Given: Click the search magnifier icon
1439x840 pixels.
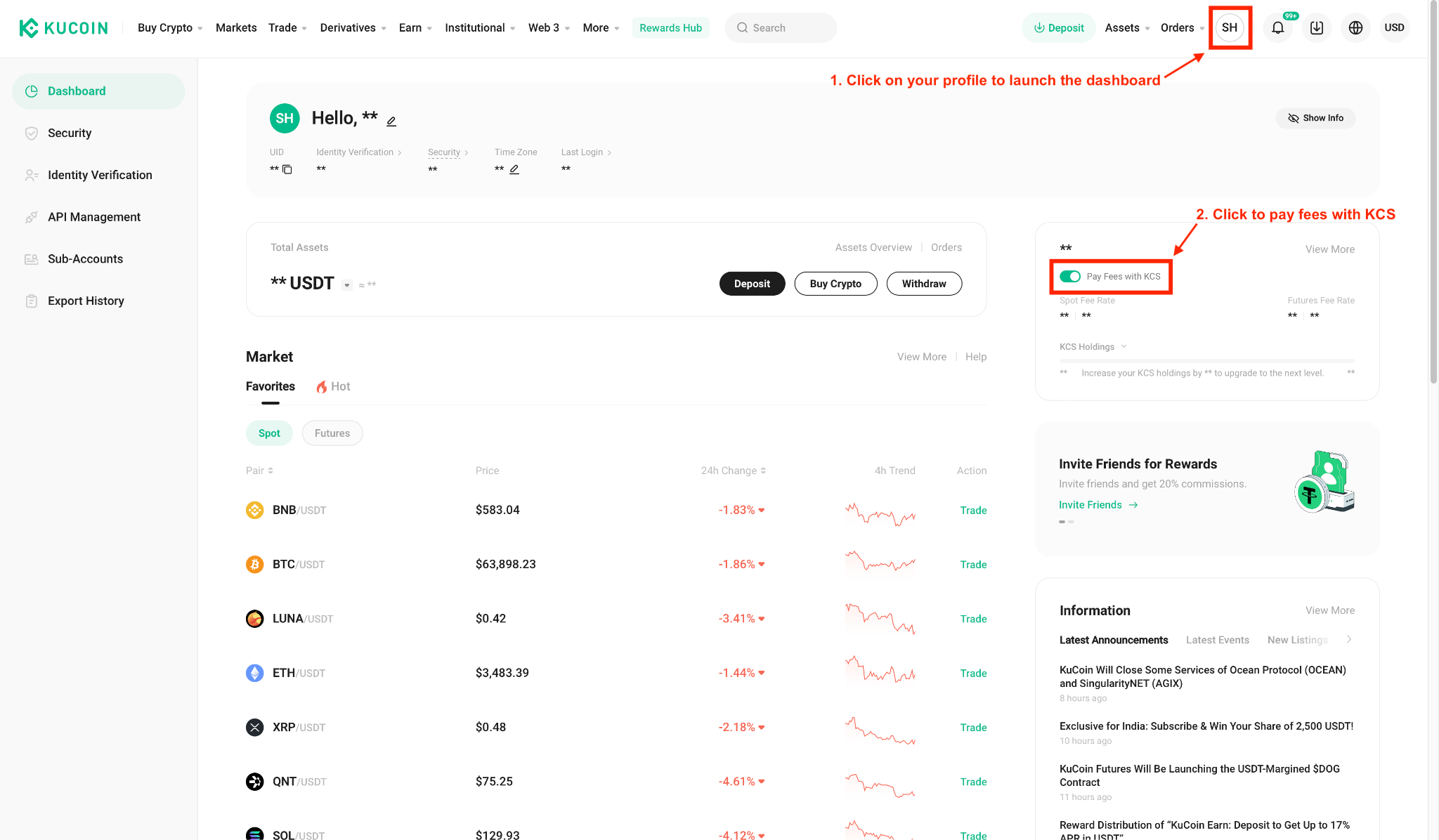Looking at the screenshot, I should point(742,28).
